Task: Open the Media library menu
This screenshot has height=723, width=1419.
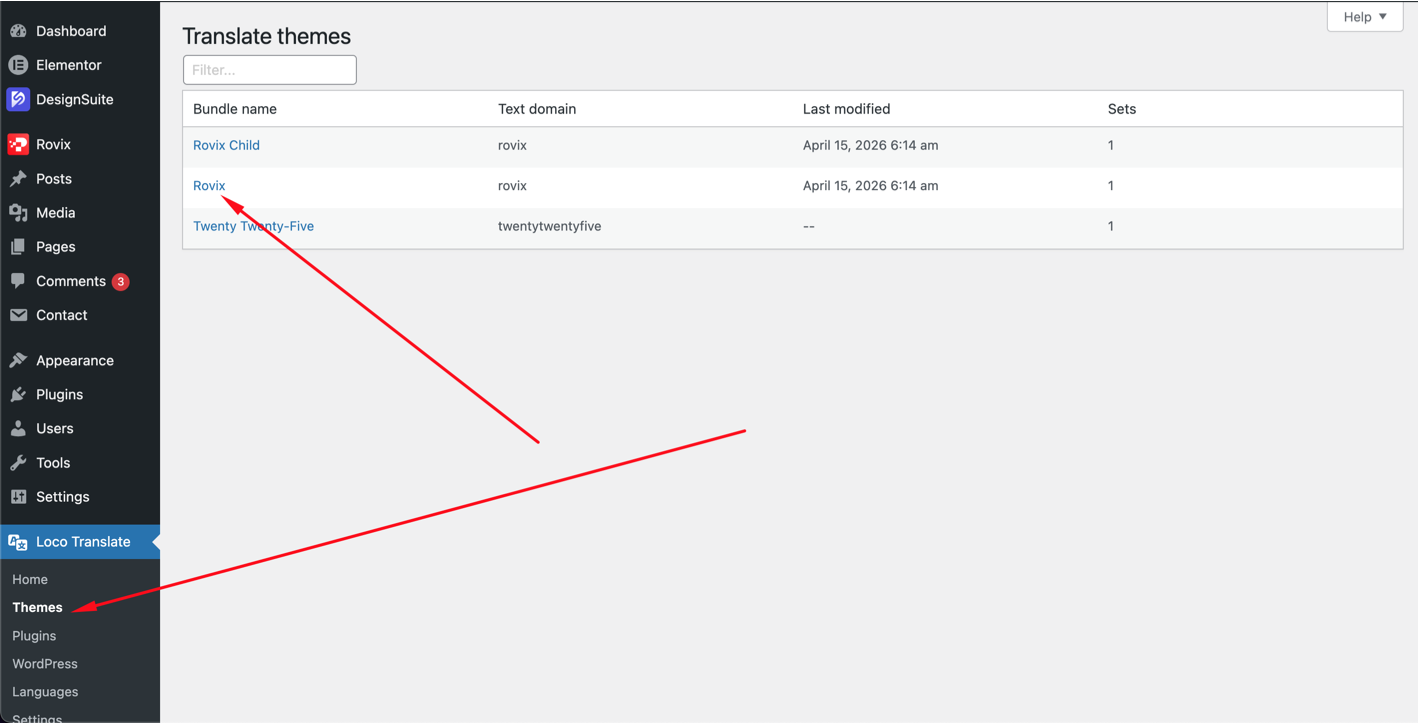Action: 56,213
